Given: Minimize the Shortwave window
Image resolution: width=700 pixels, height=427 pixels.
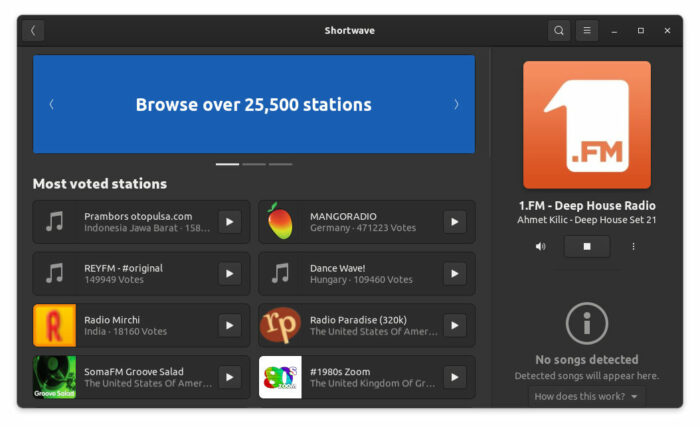Looking at the screenshot, I should pyautogui.click(x=614, y=31).
